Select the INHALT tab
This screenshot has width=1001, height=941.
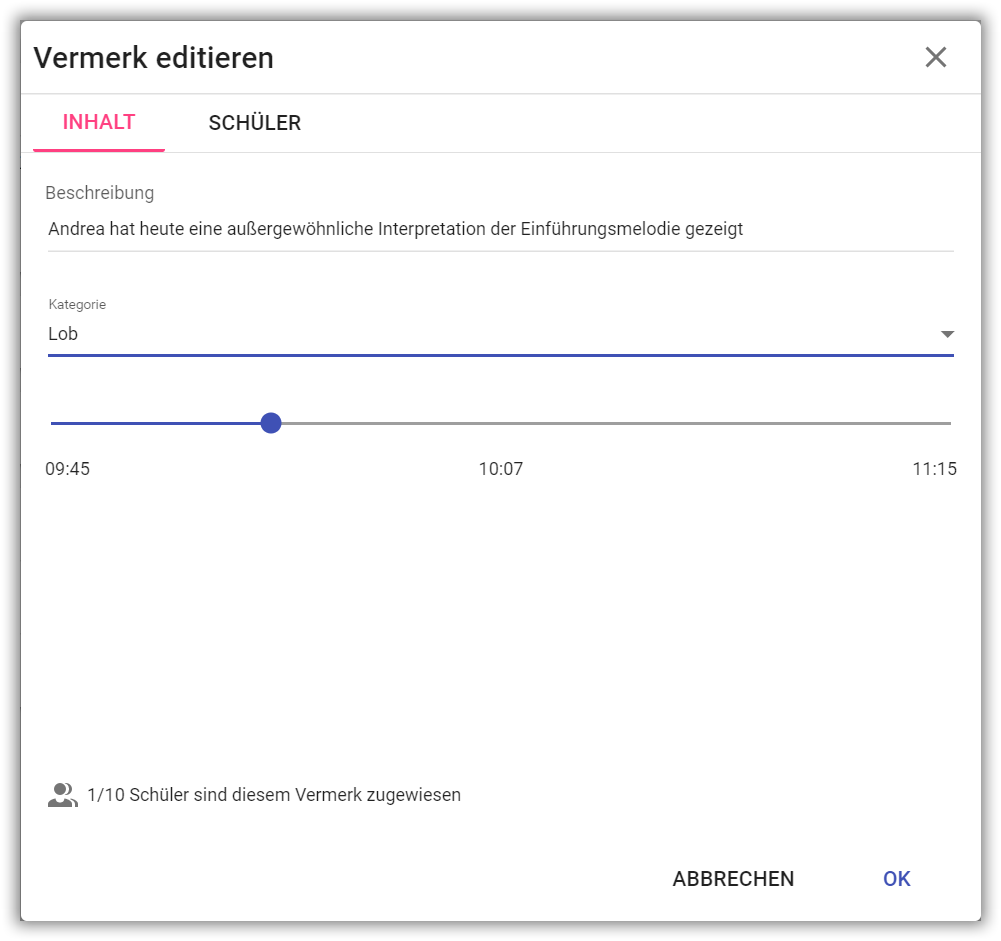(x=99, y=123)
